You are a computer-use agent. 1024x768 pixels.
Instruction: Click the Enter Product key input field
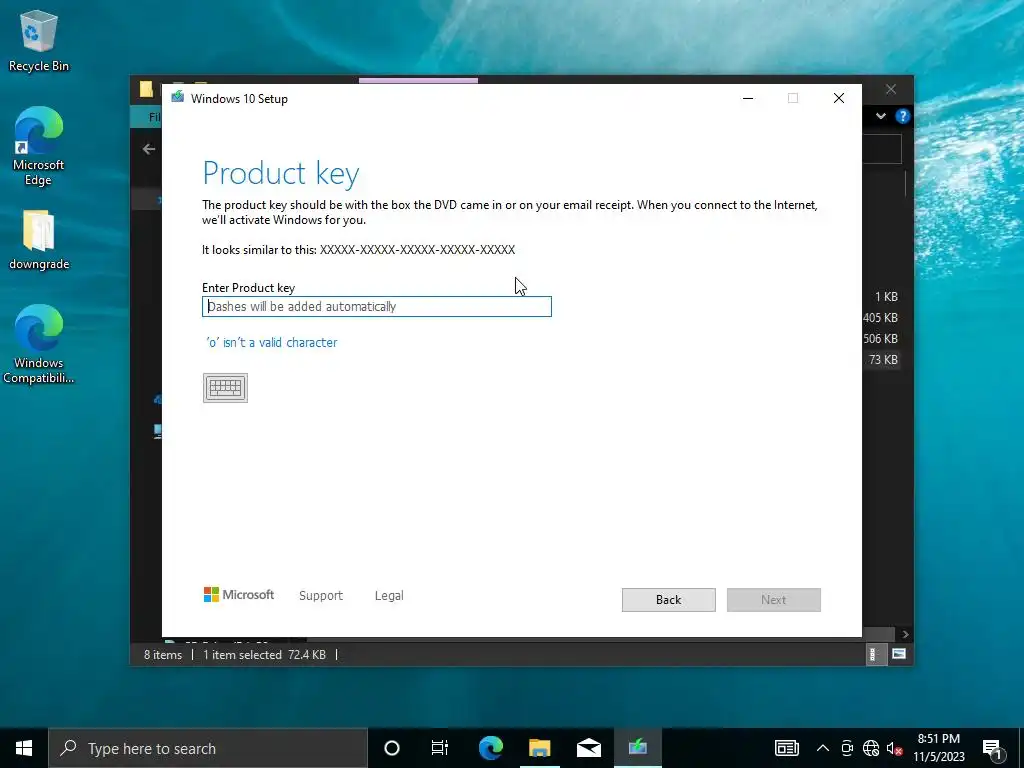tap(377, 306)
